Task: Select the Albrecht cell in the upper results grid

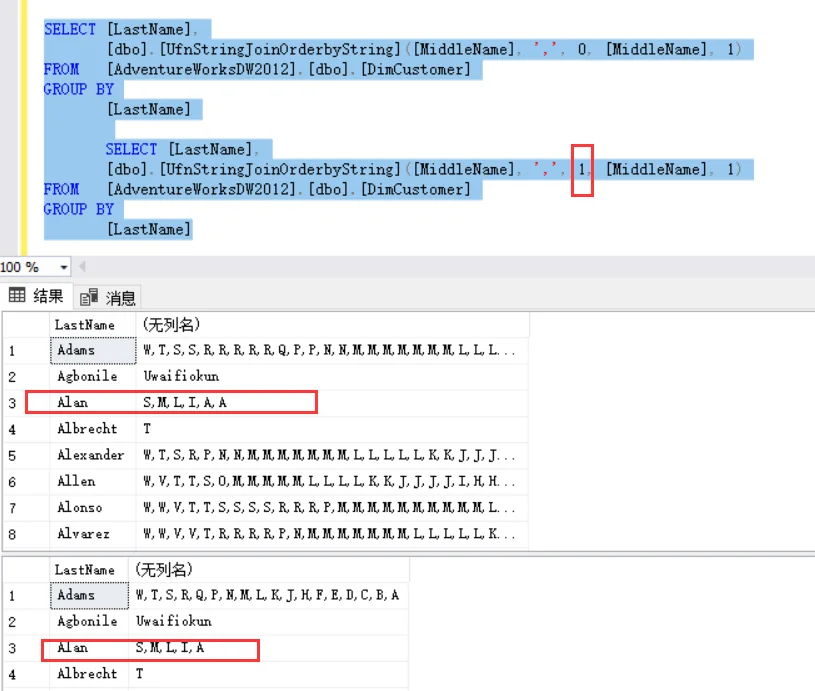Action: pyautogui.click(x=93, y=429)
